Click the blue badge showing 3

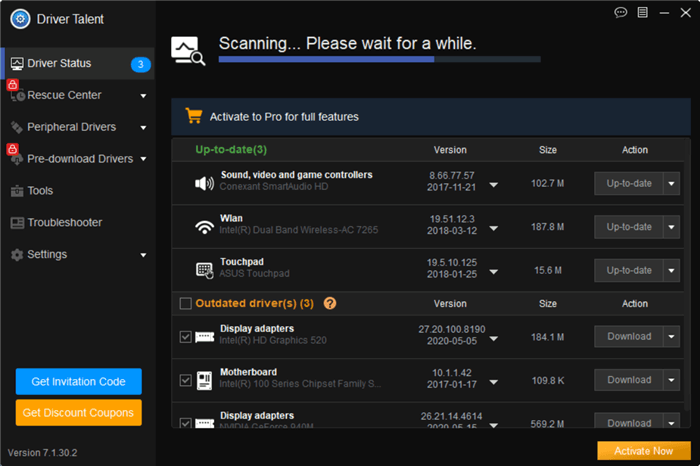[x=141, y=64]
